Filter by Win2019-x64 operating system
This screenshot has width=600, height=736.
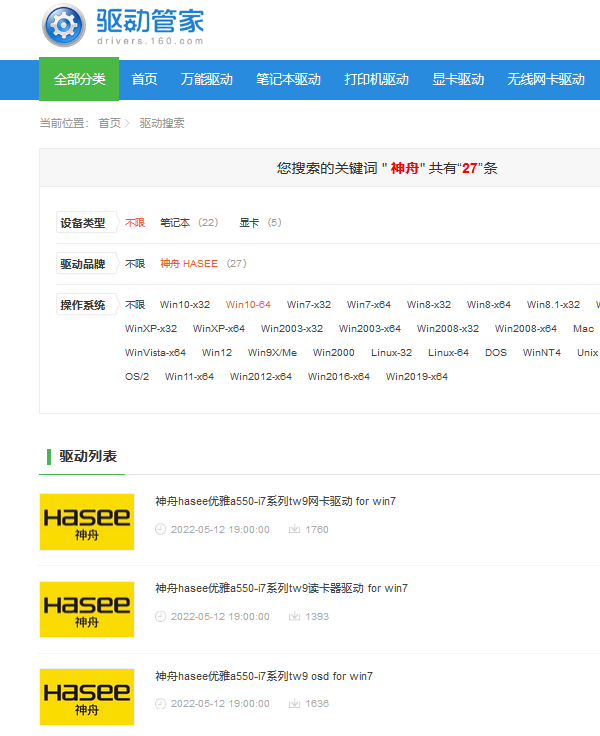click(x=417, y=376)
